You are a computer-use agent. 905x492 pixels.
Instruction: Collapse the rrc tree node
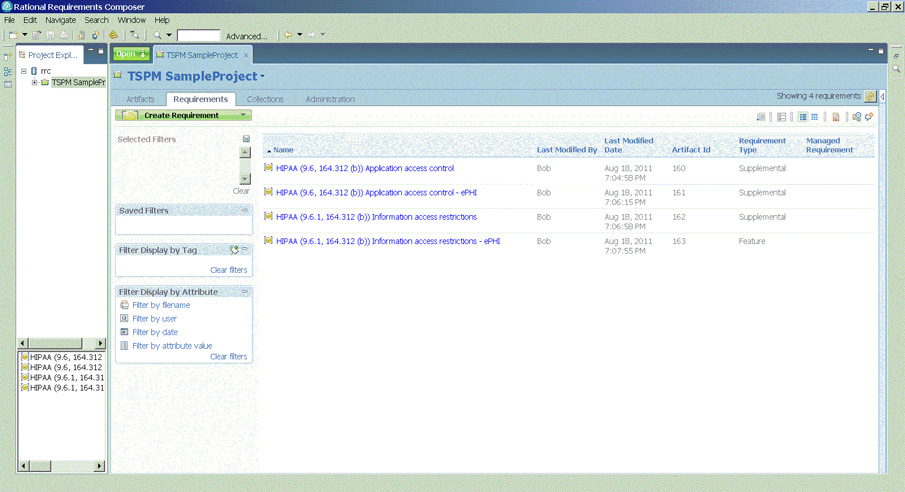click(24, 71)
